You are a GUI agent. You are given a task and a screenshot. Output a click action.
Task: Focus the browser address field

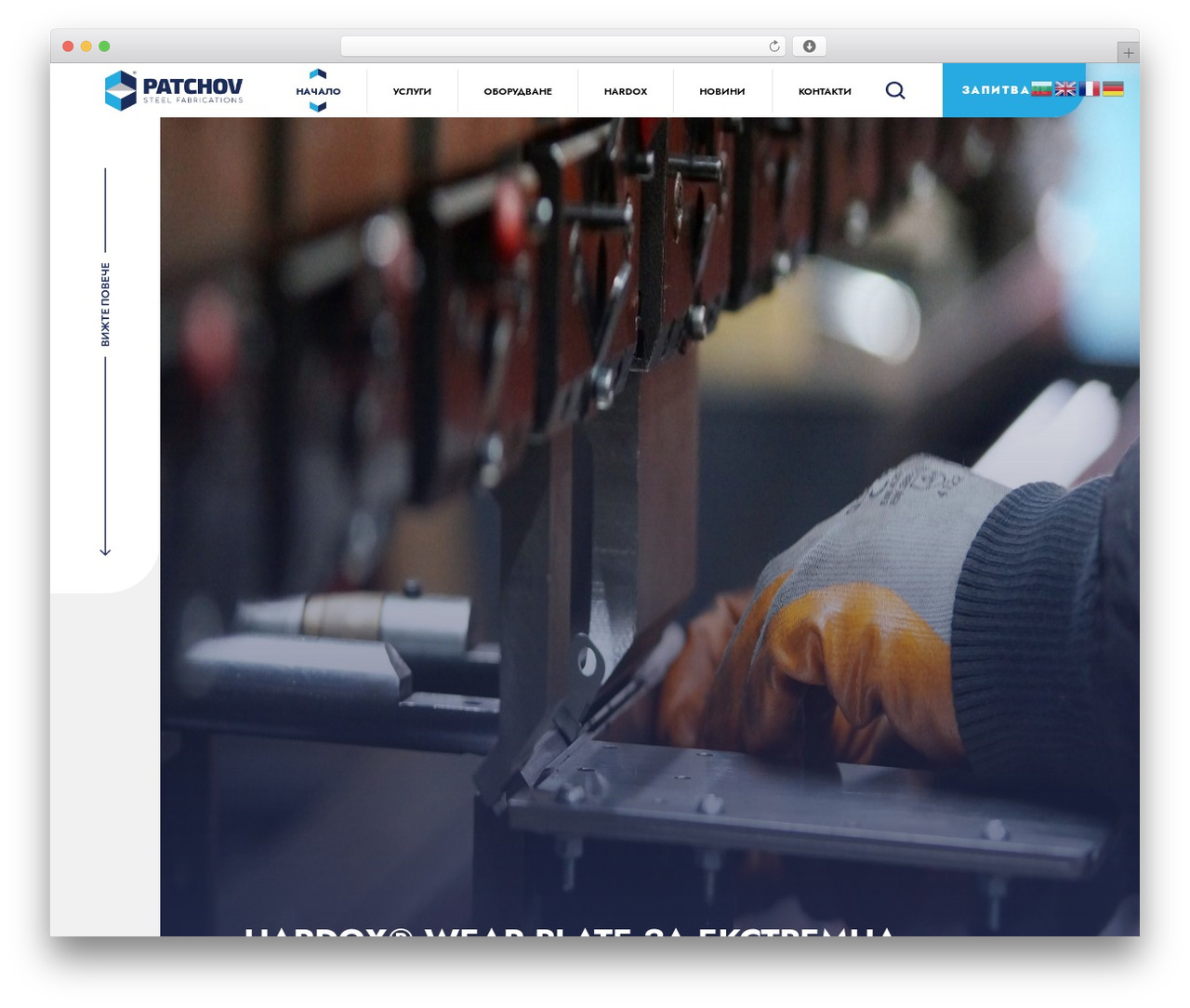click(x=562, y=46)
